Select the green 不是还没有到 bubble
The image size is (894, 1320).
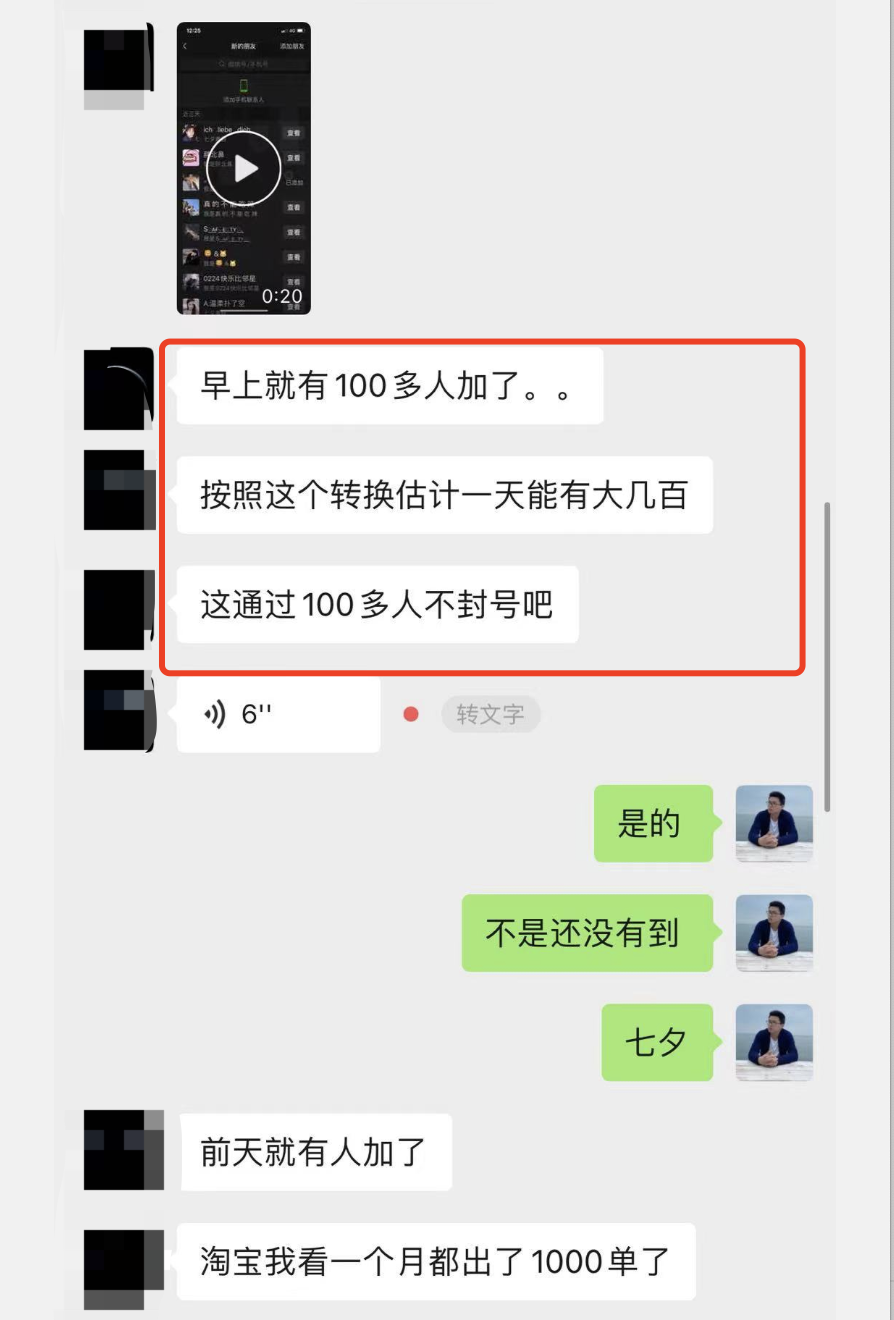(589, 933)
